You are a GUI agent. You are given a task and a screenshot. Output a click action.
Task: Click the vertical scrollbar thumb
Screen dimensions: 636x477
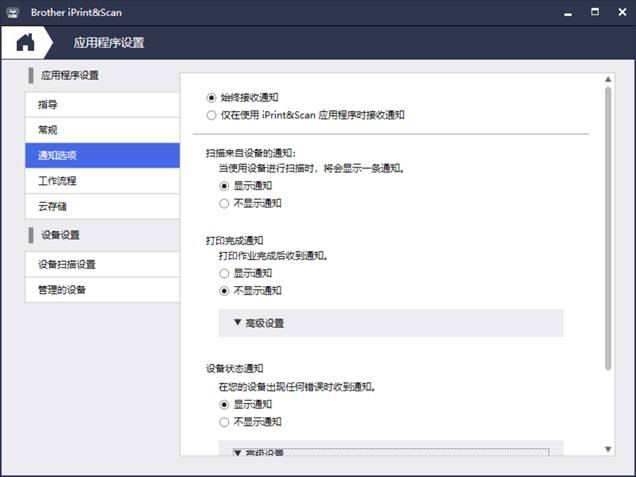607,230
